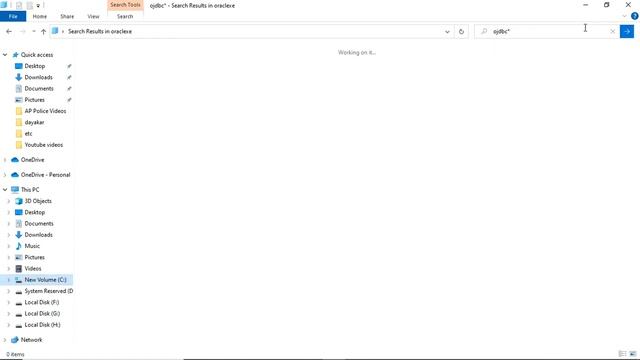Open Documents under This PC
Image resolution: width=640 pixels, height=360 pixels.
(39, 224)
